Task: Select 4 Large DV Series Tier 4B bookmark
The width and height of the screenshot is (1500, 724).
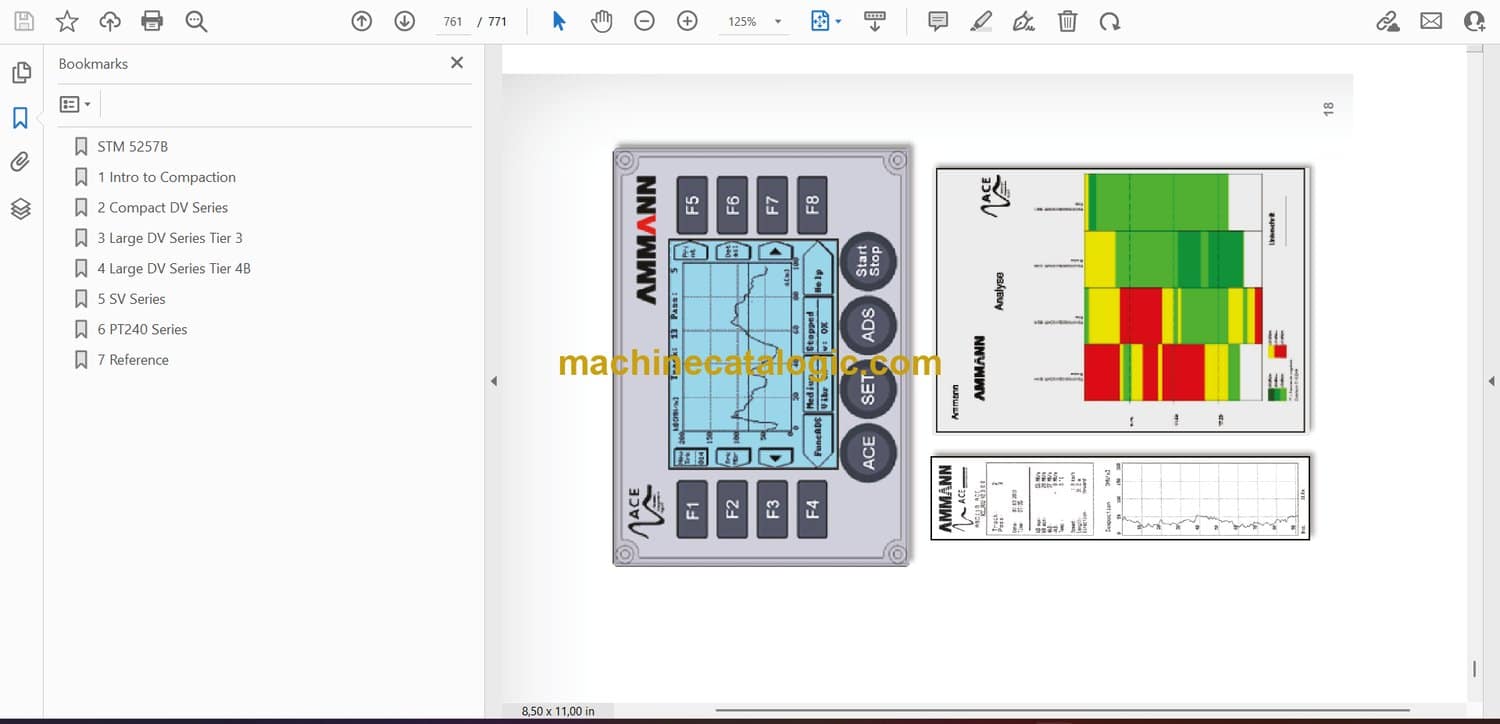Action: pos(174,268)
